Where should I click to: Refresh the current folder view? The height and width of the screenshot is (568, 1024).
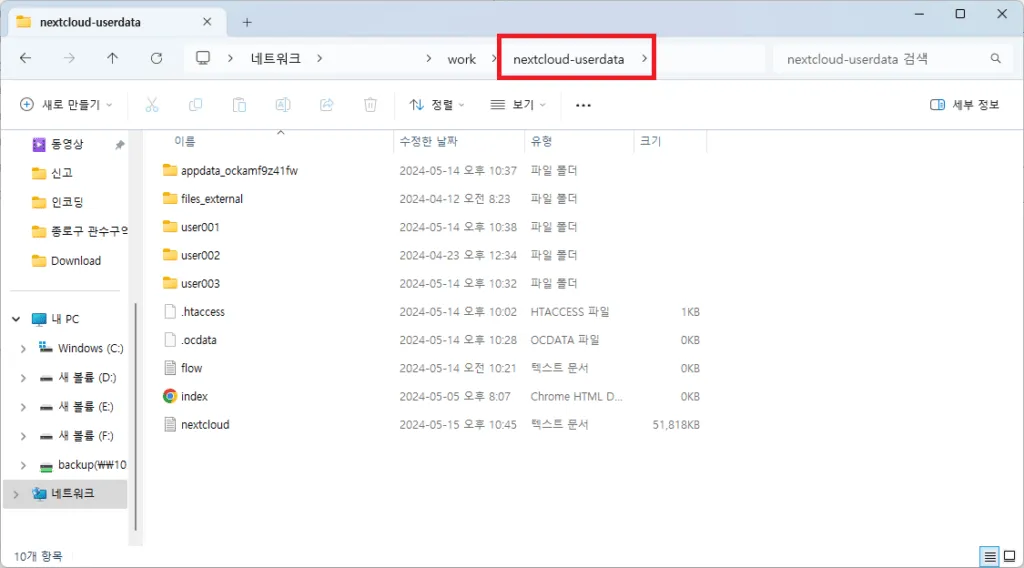click(156, 59)
